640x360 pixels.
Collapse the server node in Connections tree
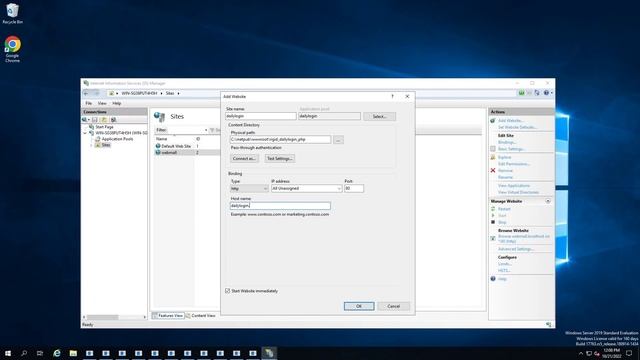point(85,133)
